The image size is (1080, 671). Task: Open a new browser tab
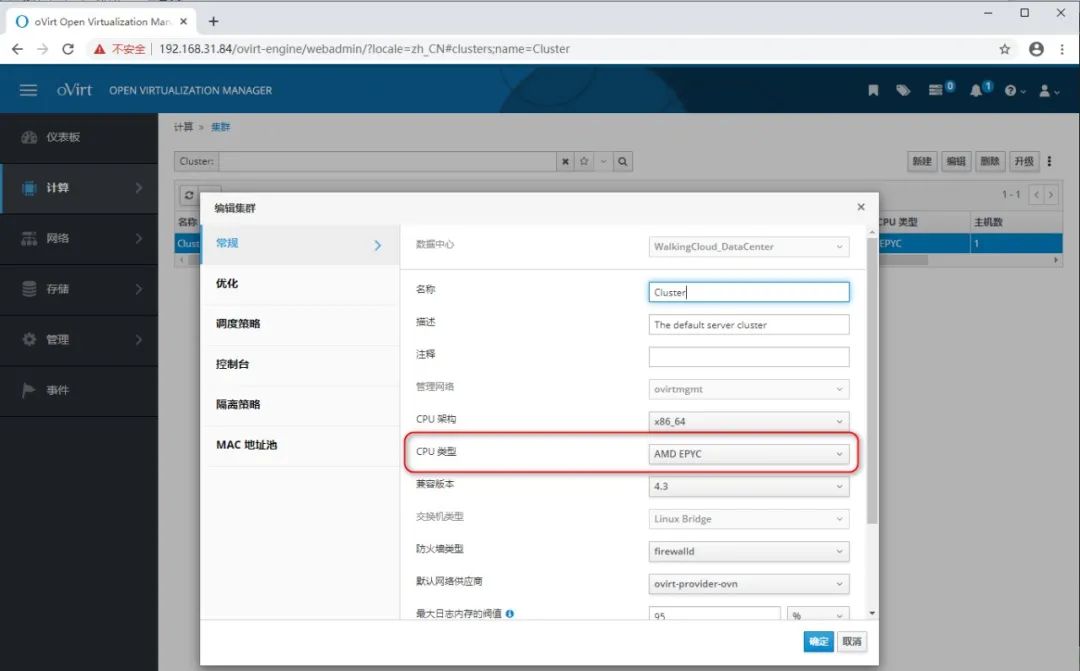point(214,21)
